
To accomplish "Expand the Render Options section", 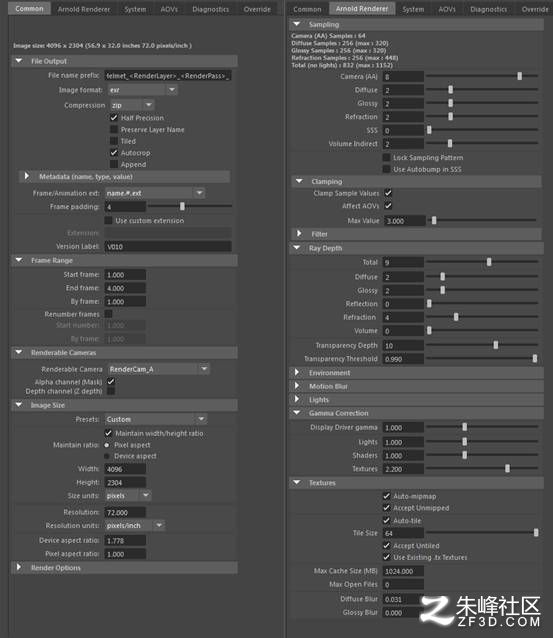I will [x=19, y=567].
